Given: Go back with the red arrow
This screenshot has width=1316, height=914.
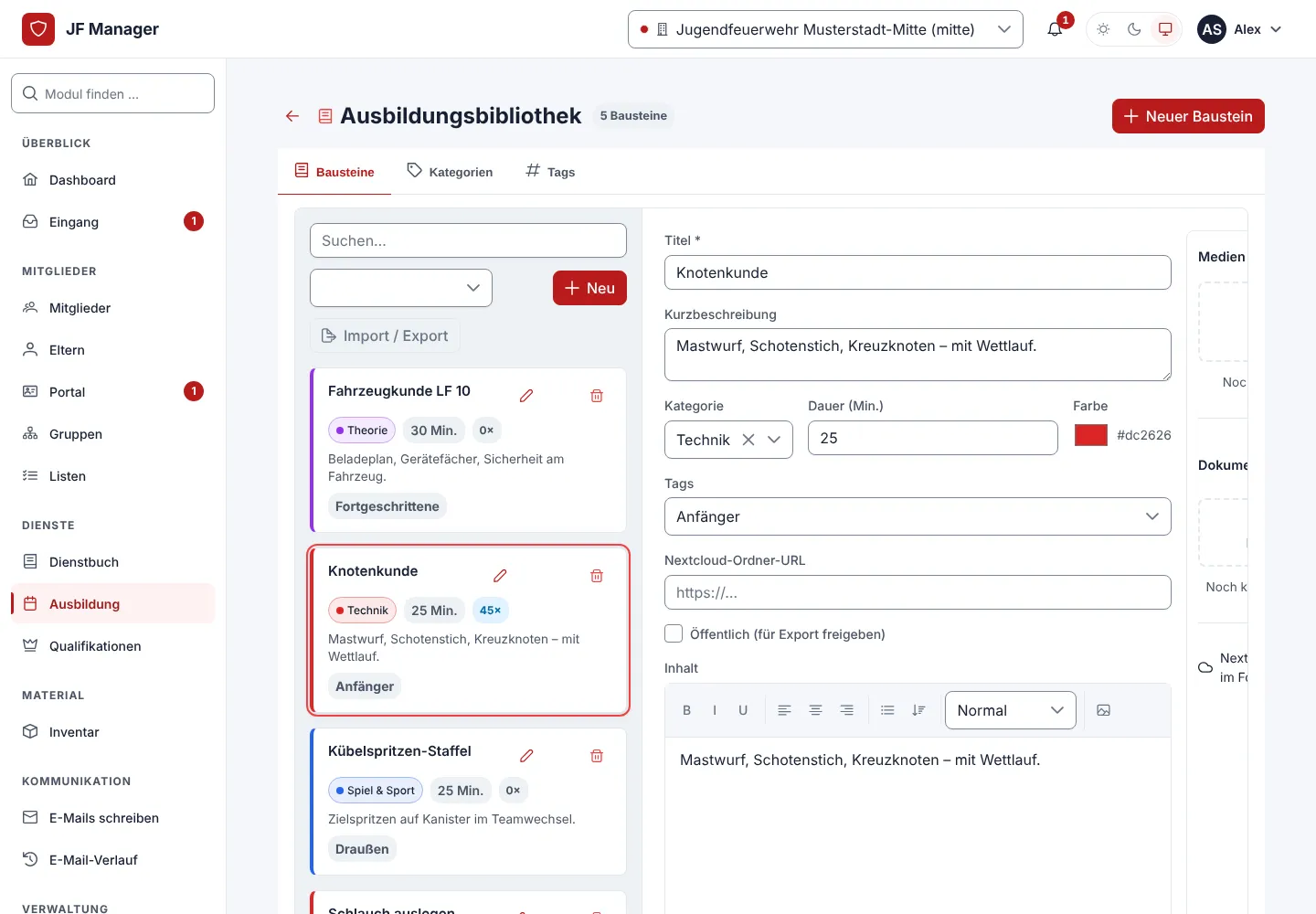Looking at the screenshot, I should (292, 116).
